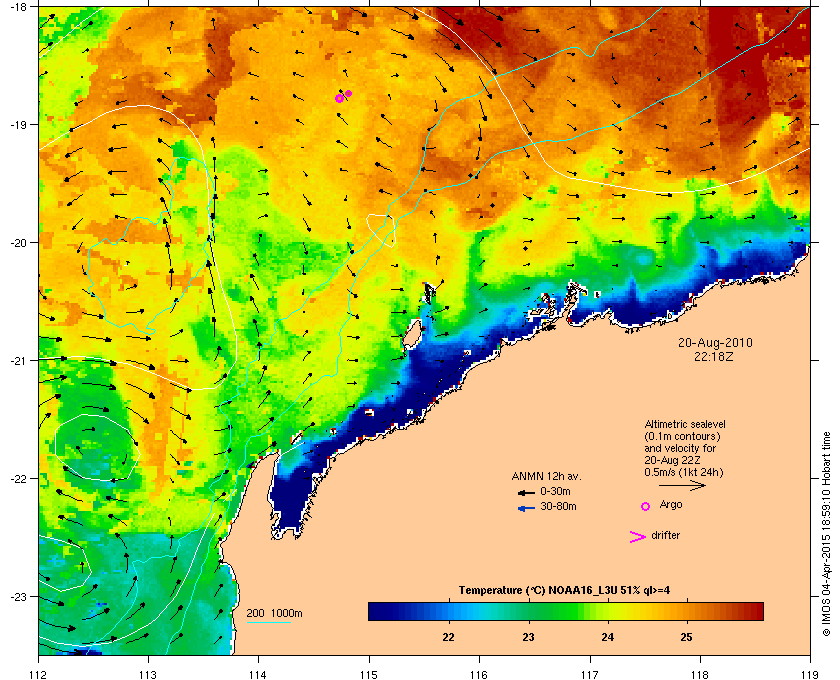Click the colorbar tick label '23'
The image size is (840, 680).
[x=528, y=637]
